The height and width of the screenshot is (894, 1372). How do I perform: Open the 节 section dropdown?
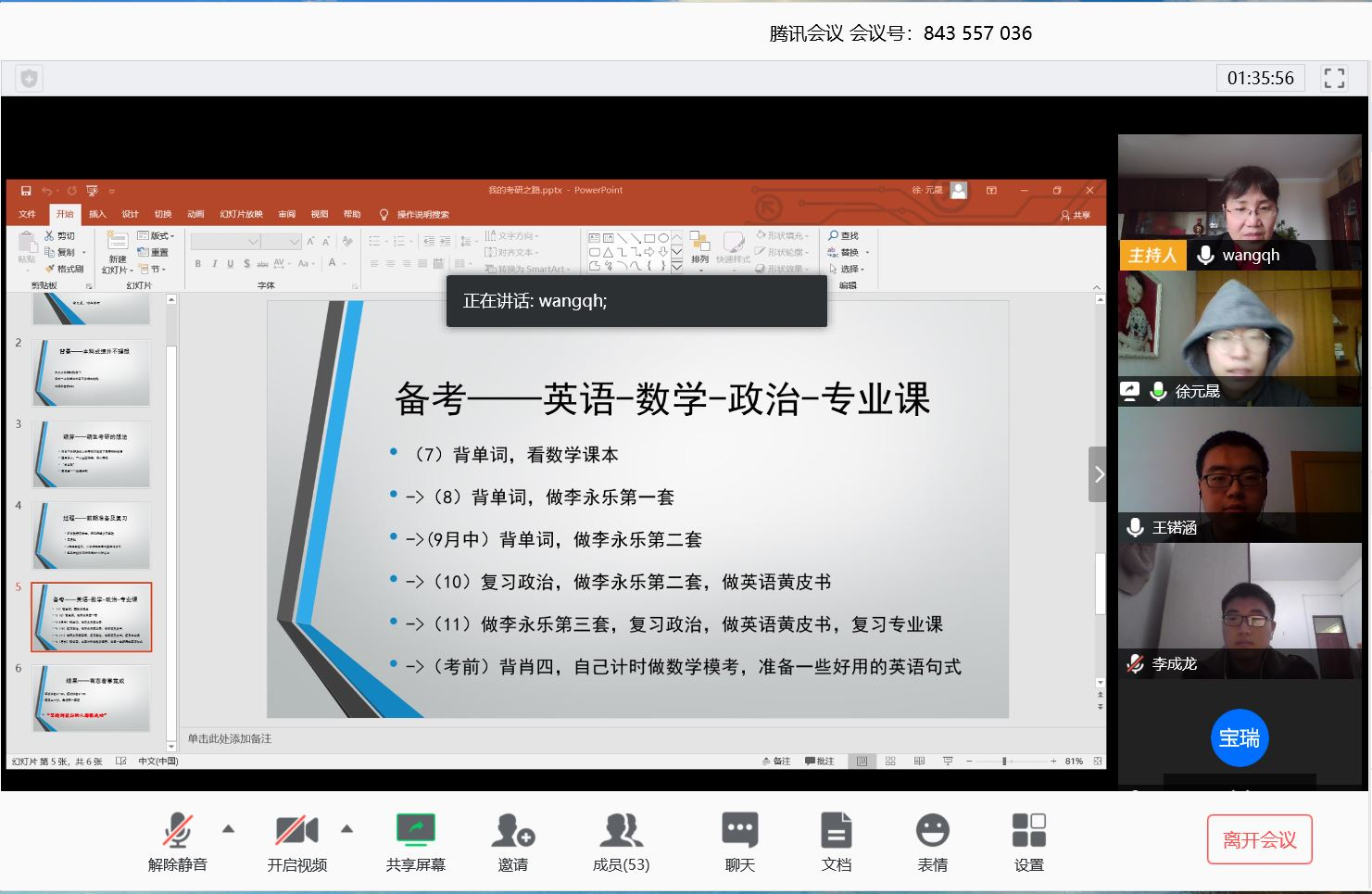coord(153,269)
